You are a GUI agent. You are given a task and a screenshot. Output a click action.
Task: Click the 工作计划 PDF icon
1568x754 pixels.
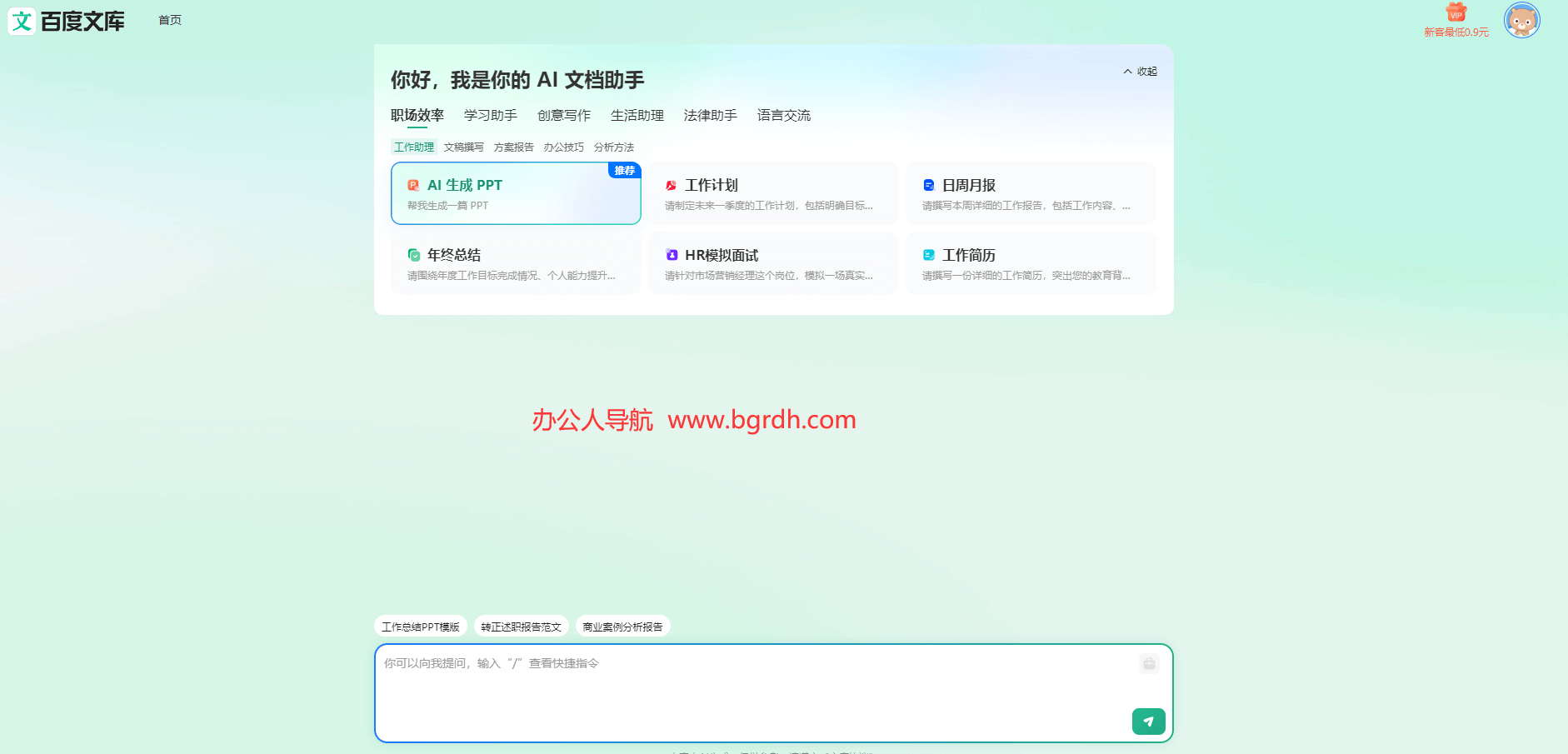(x=672, y=185)
